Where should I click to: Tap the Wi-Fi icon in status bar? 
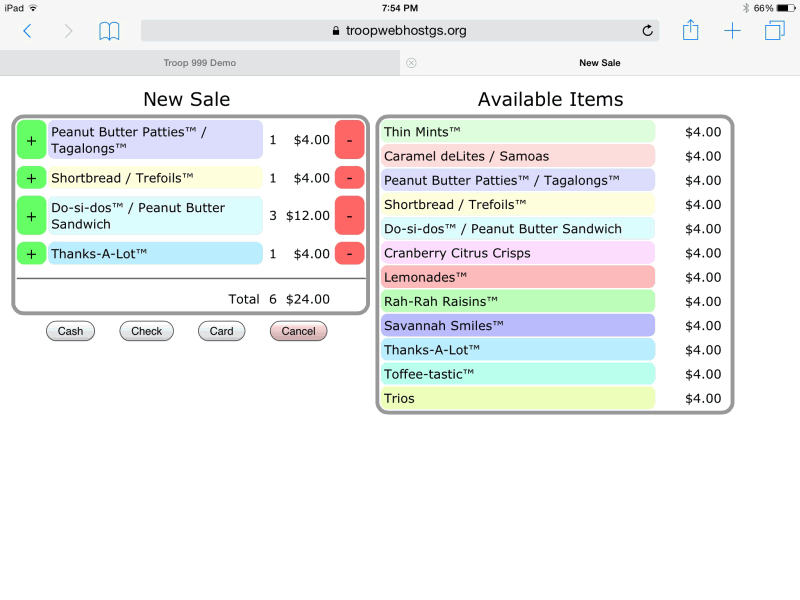pos(33,8)
